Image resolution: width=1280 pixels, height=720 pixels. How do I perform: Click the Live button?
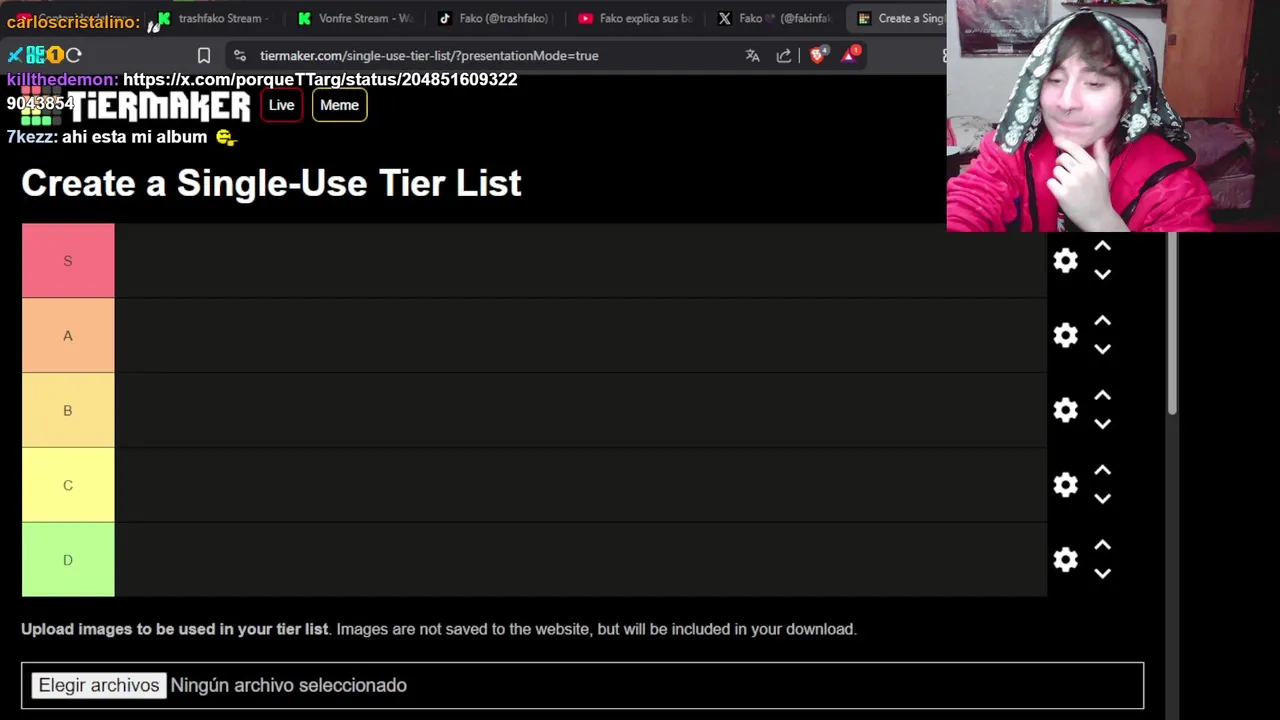click(281, 105)
